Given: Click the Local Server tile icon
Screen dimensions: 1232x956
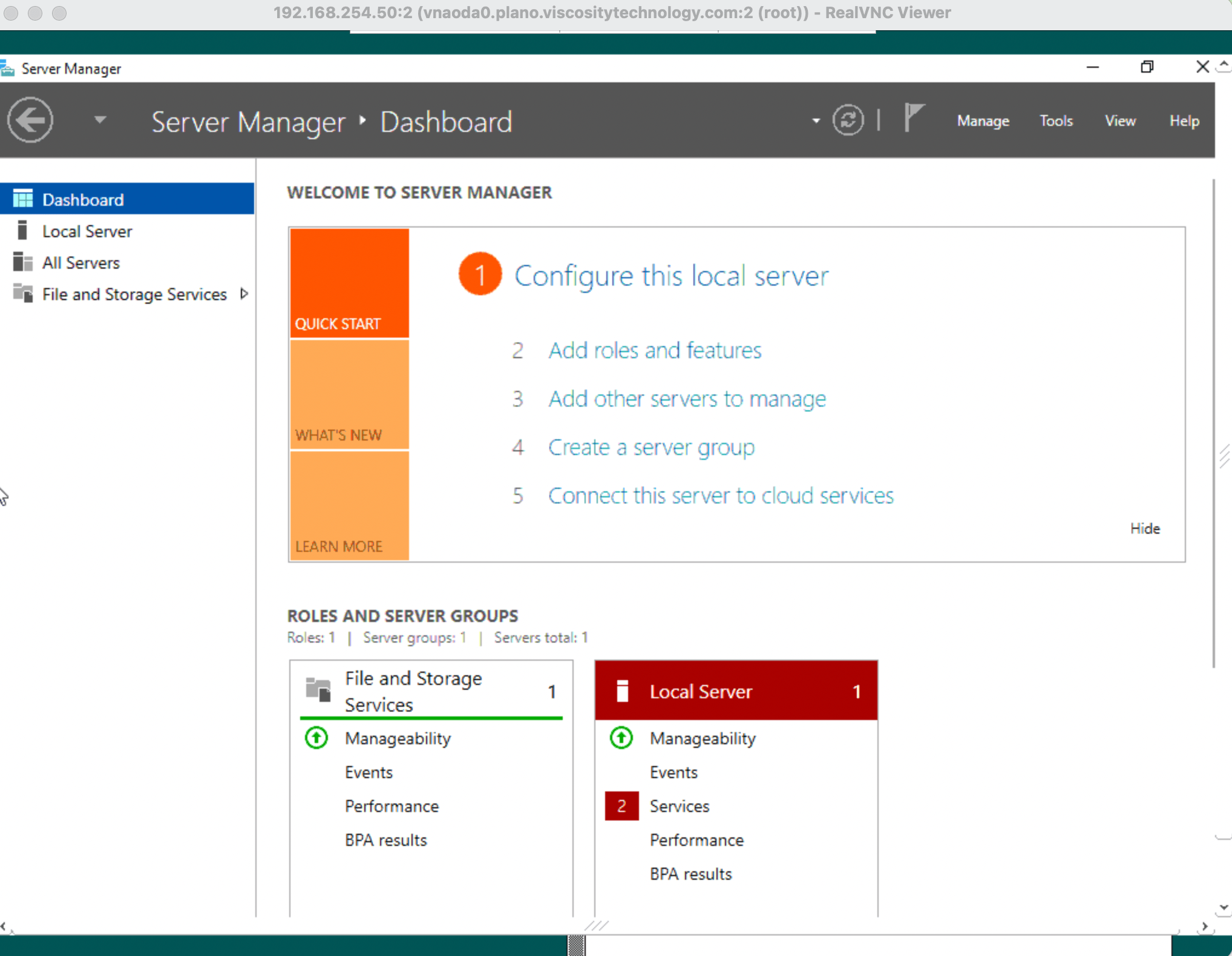Looking at the screenshot, I should 621,691.
